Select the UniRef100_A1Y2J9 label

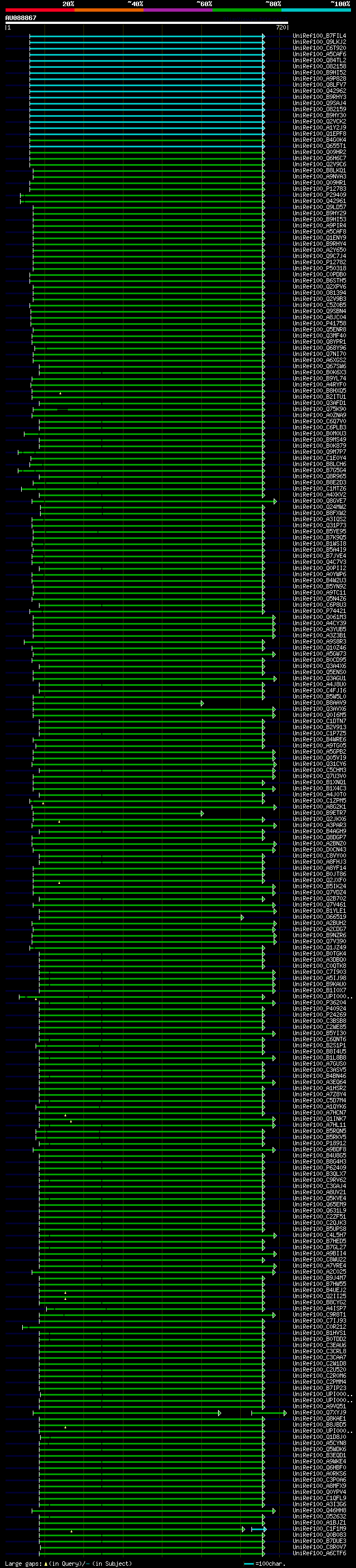[x=319, y=128]
